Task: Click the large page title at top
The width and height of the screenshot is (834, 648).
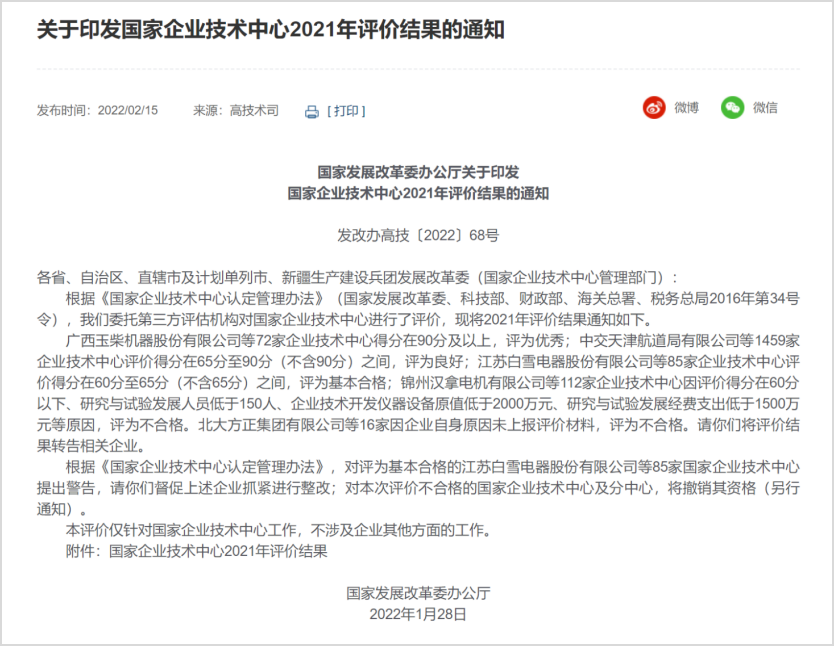Action: pos(270,30)
